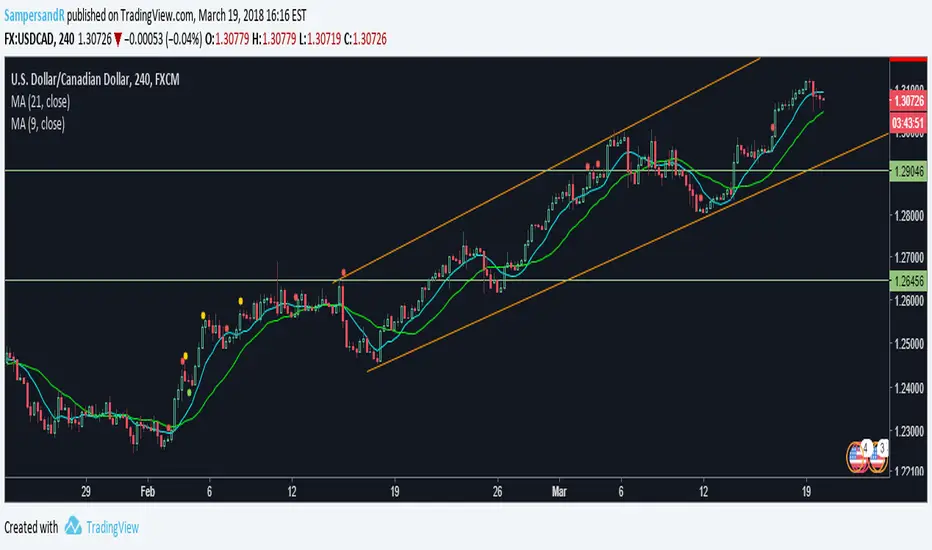The height and width of the screenshot is (550, 932).
Task: Click the 1.27000 price axis value
Action: point(909,258)
